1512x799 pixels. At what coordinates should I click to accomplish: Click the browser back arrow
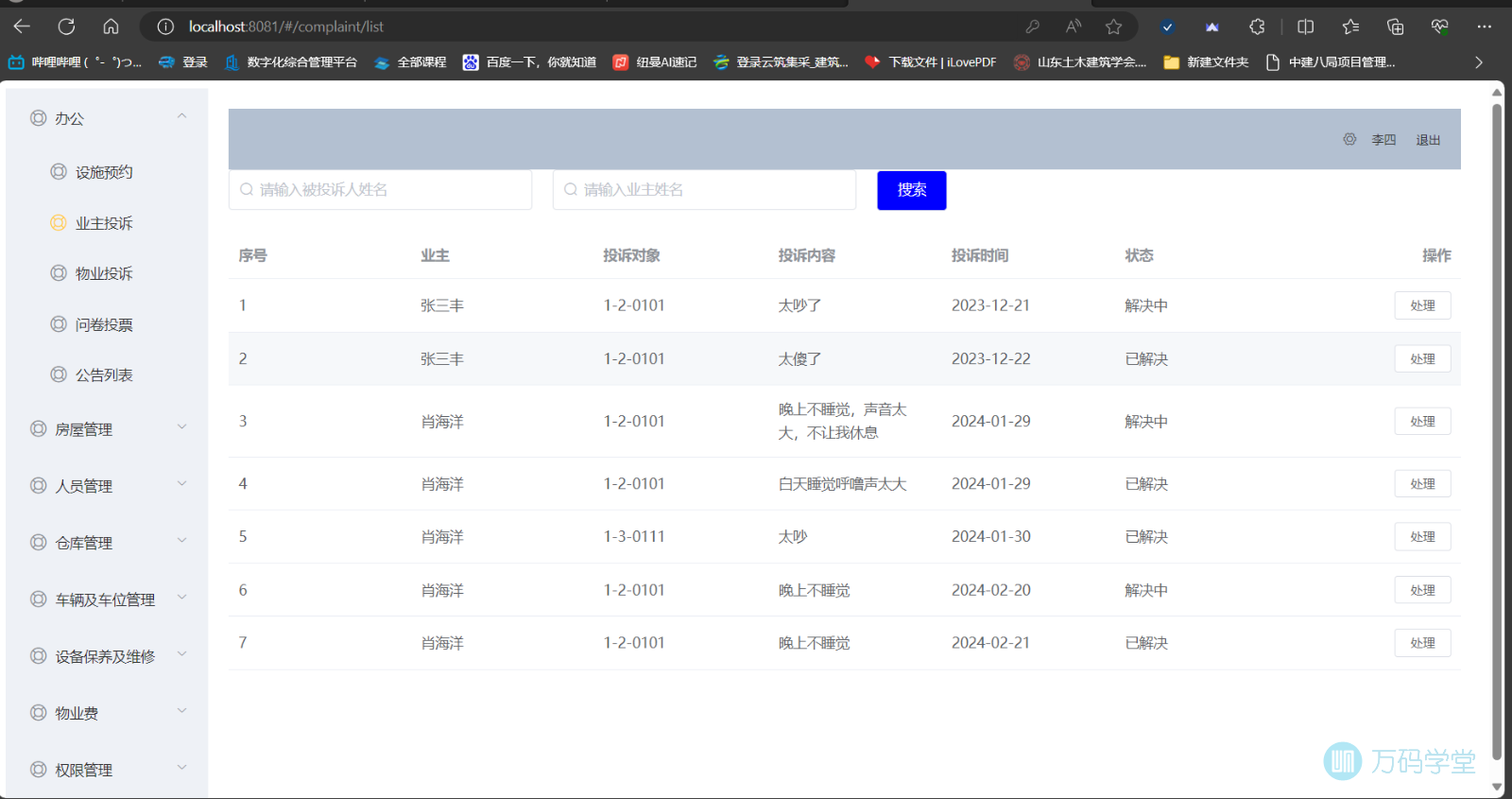coord(22,26)
